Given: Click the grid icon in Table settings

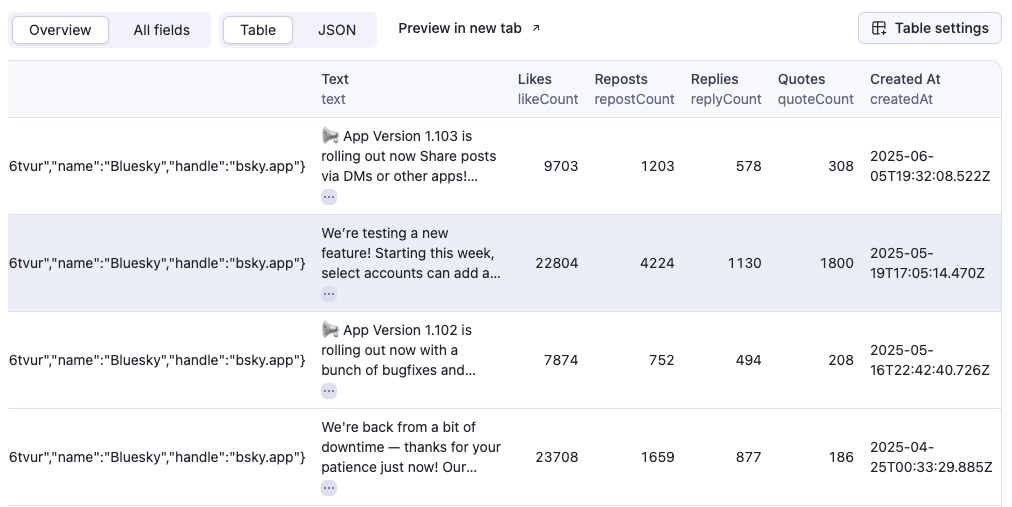Looking at the screenshot, I should (x=879, y=28).
